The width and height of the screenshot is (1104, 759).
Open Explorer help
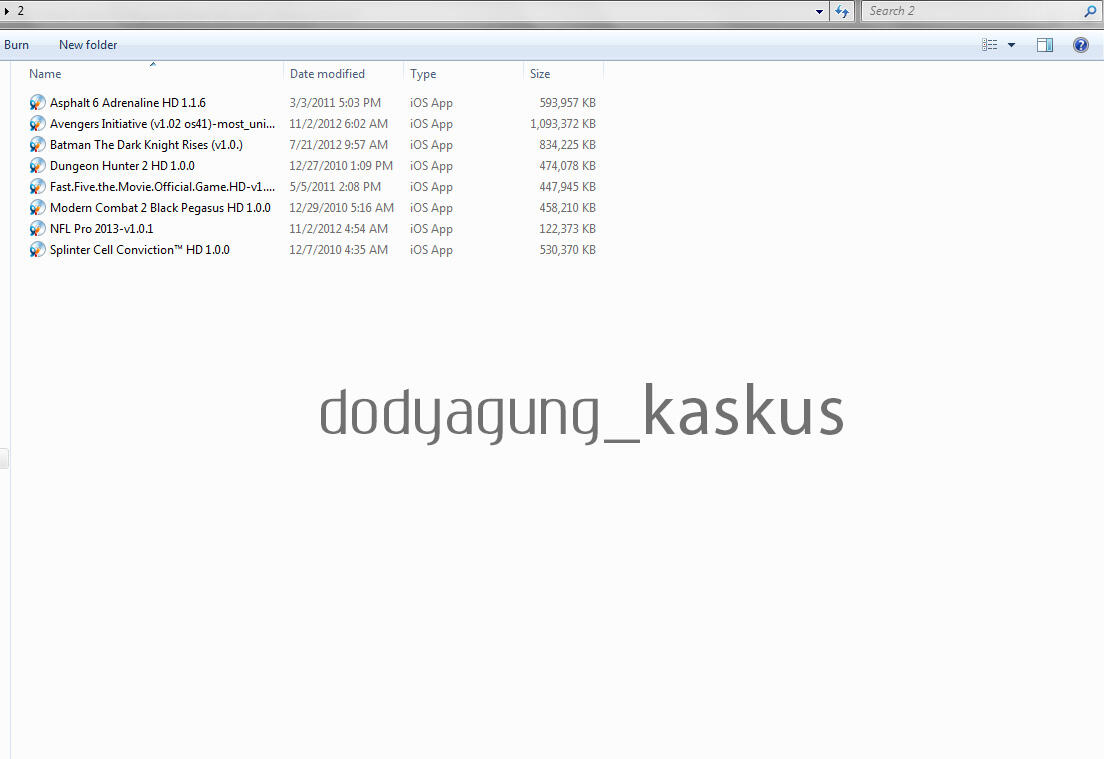tap(1081, 45)
